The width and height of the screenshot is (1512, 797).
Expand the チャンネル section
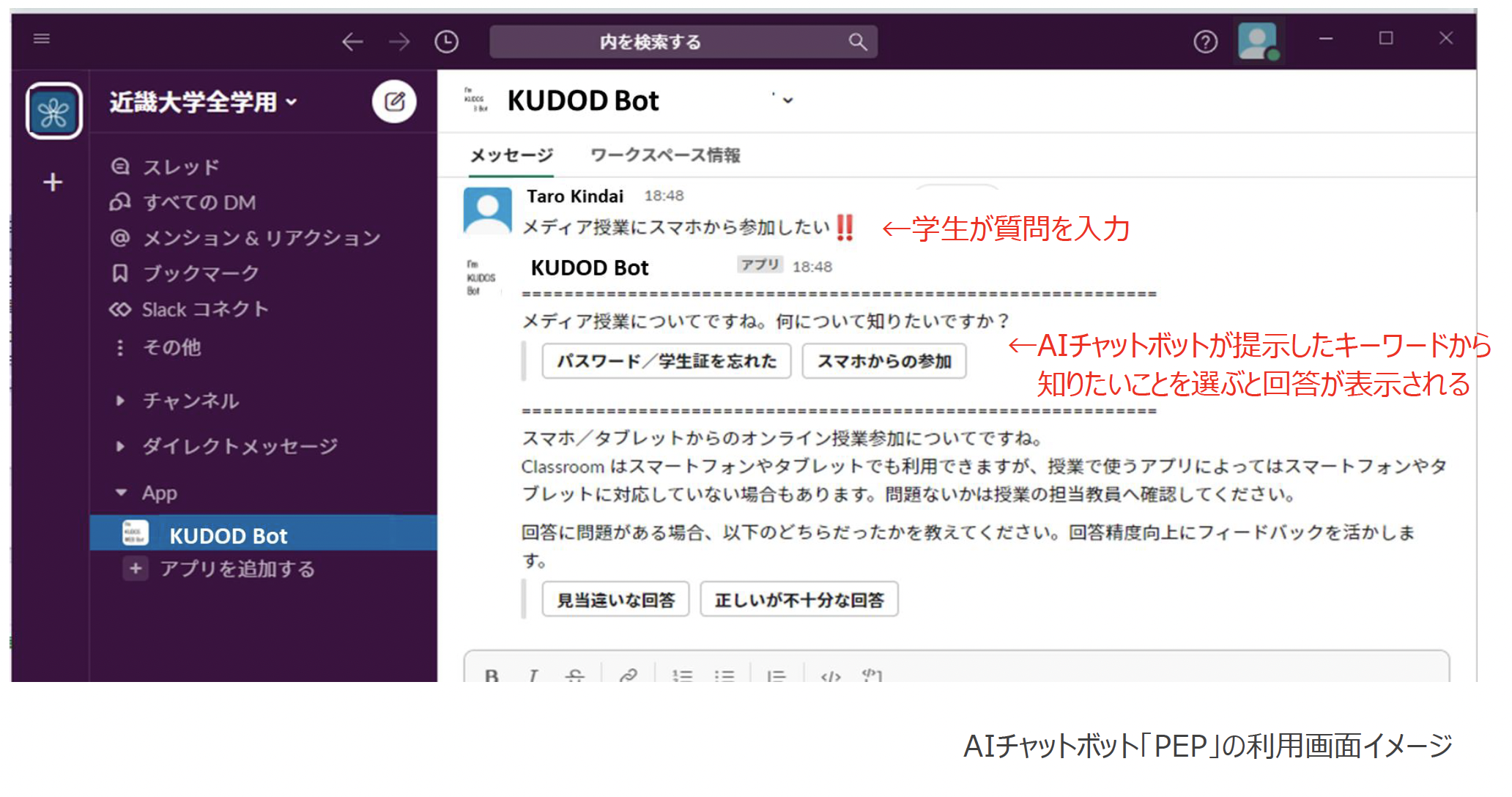tap(190, 401)
